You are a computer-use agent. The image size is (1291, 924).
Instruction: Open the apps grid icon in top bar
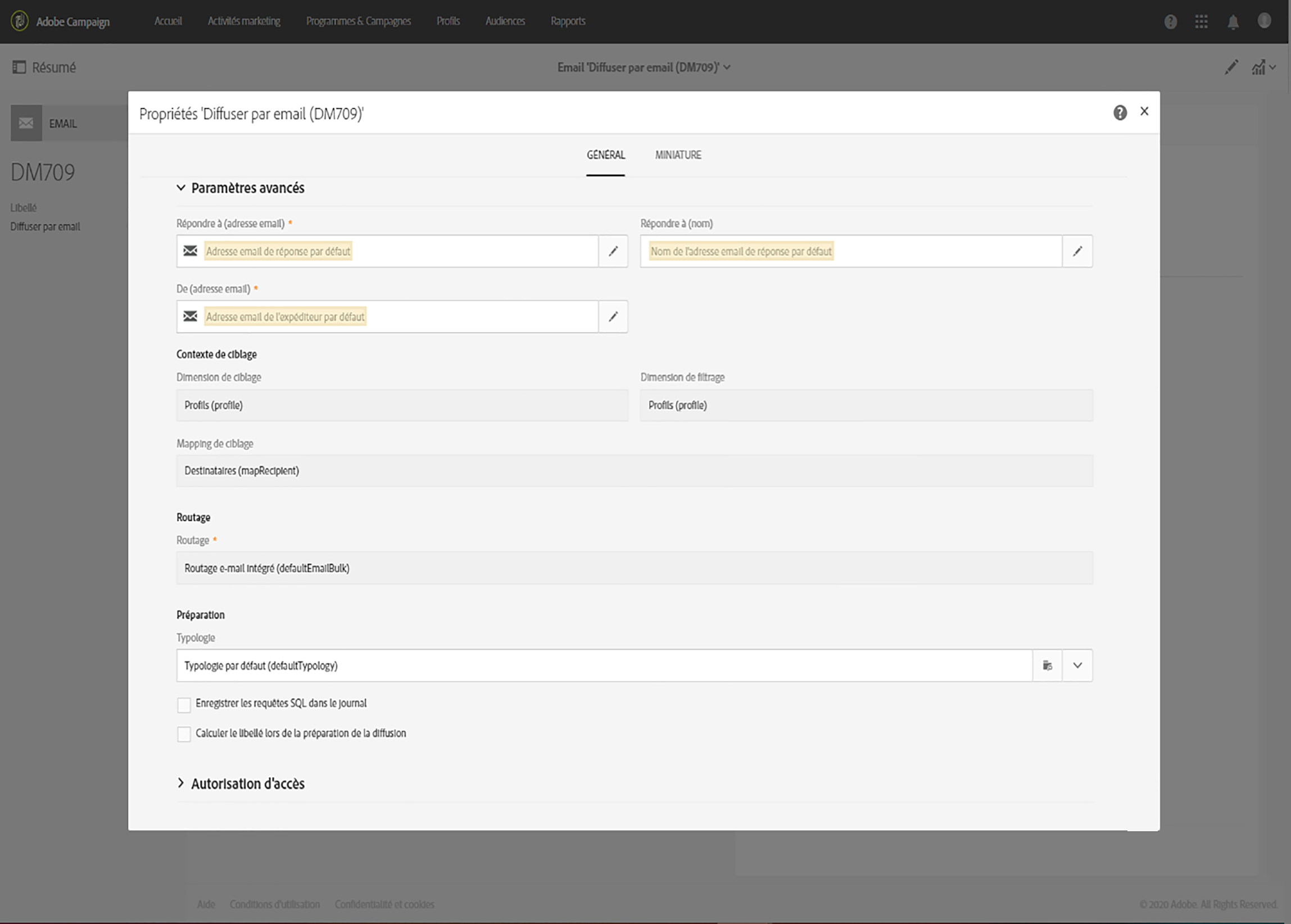[x=1201, y=21]
